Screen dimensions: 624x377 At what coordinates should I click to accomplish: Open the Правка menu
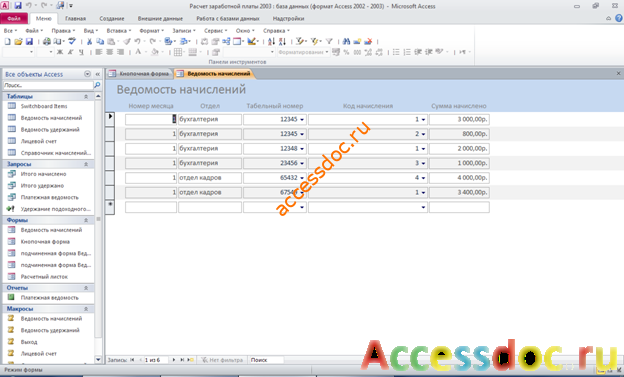(63, 31)
